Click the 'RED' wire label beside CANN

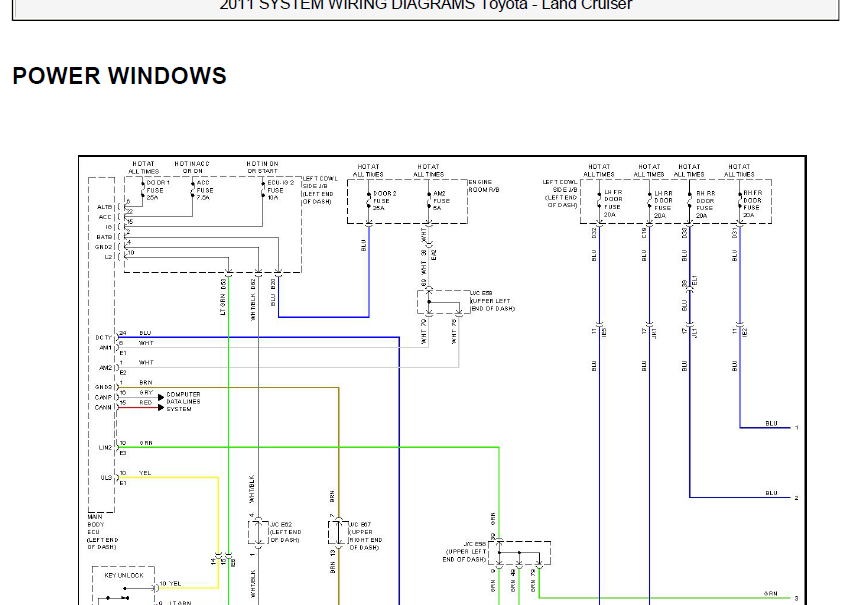[x=146, y=402]
